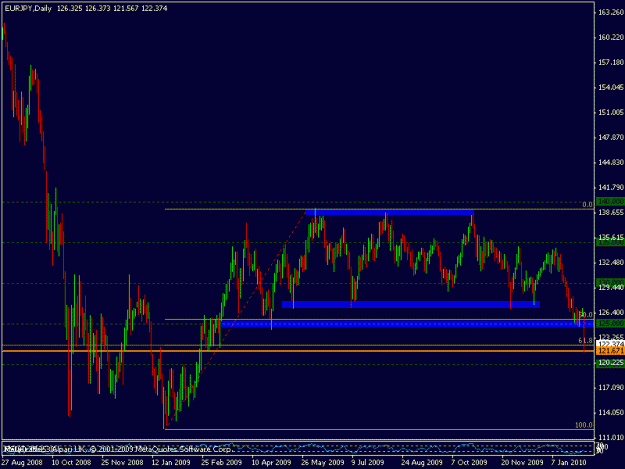Select the orange horizontal line on chart
This screenshot has width=625, height=469.
tap(298, 351)
